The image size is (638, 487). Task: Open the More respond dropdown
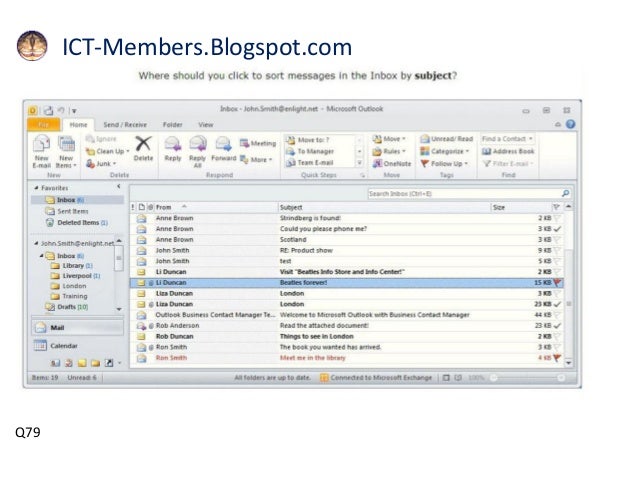(256, 159)
